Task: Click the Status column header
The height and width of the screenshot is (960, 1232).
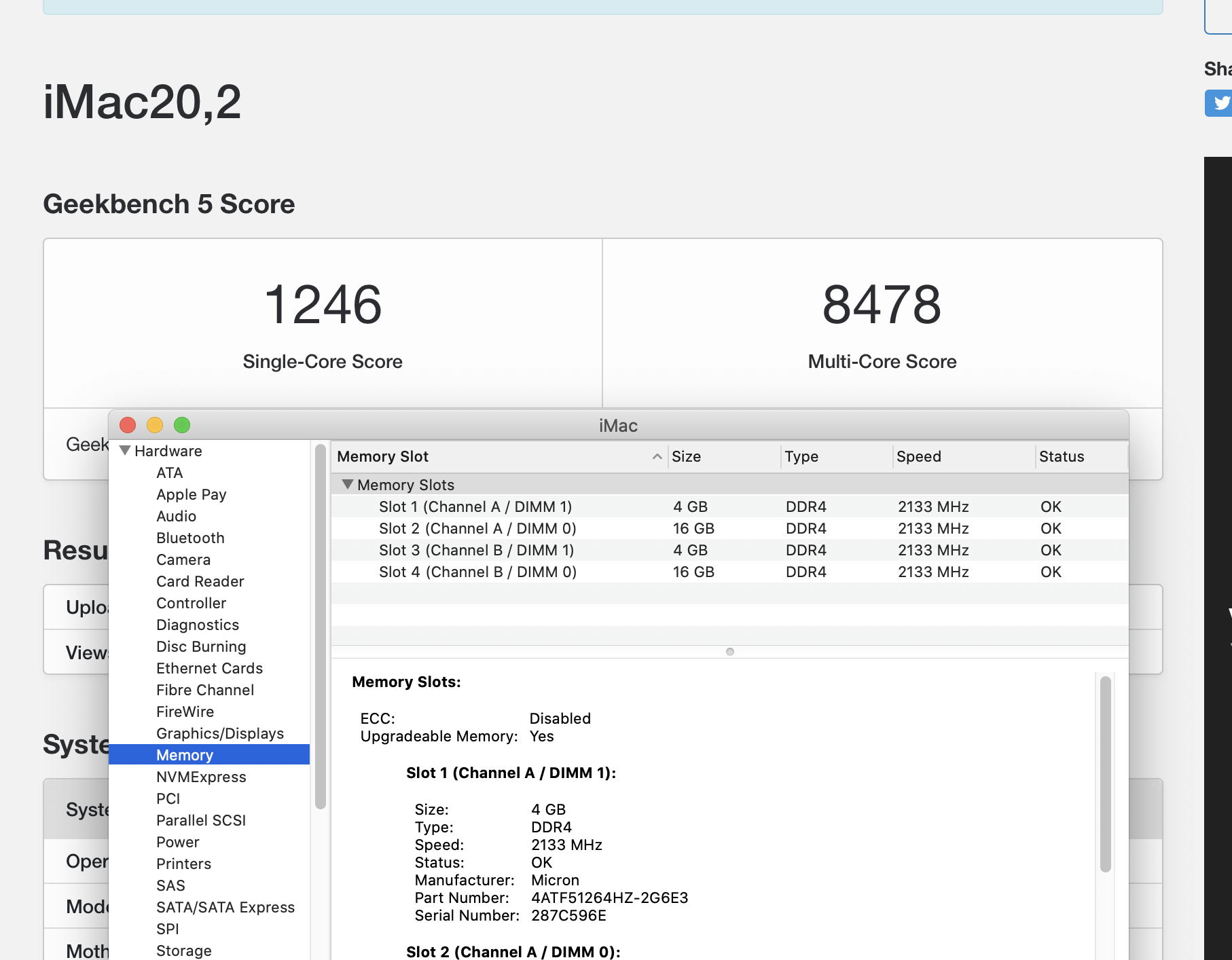Action: point(1082,457)
